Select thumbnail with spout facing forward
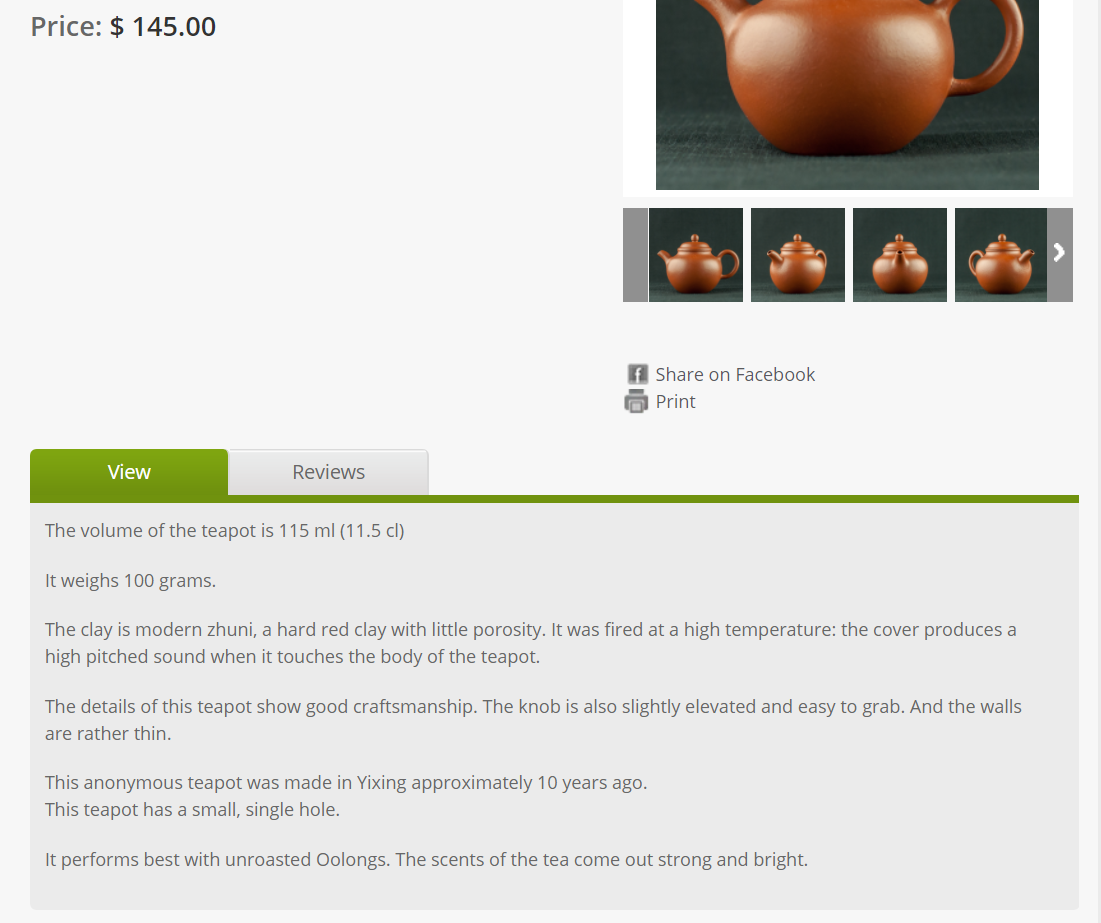The image size is (1101, 923). 899,255
